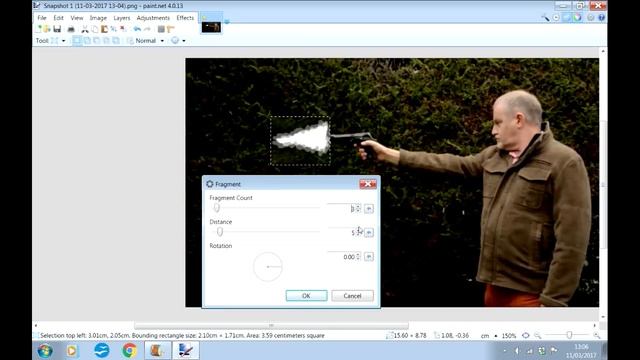Confirm Fragment effect with OK
Screen dimensions: 640x360
click(306, 296)
